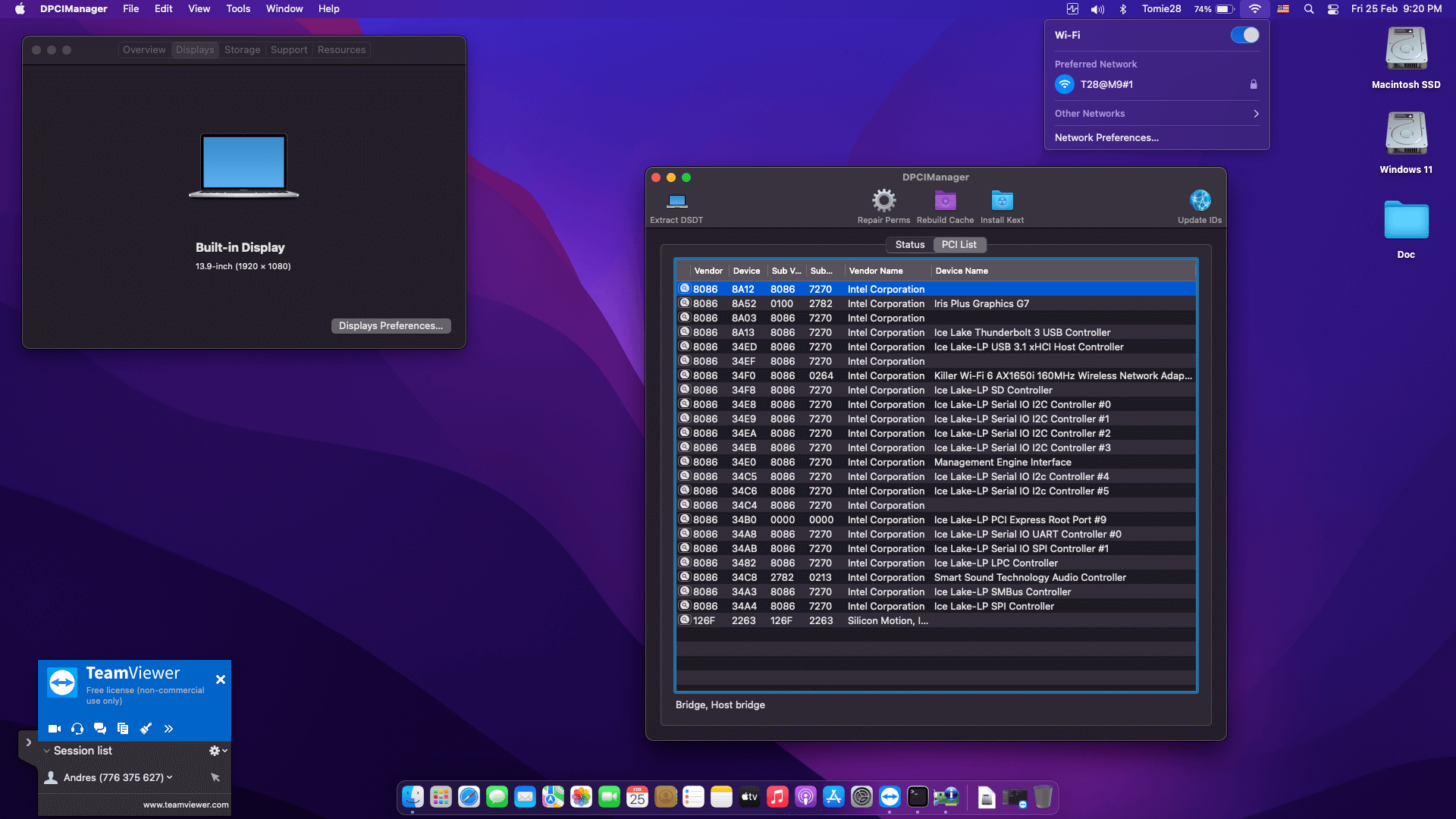Collapse TeamViewer panel with side arrow
1456x819 pixels.
pos(28,742)
